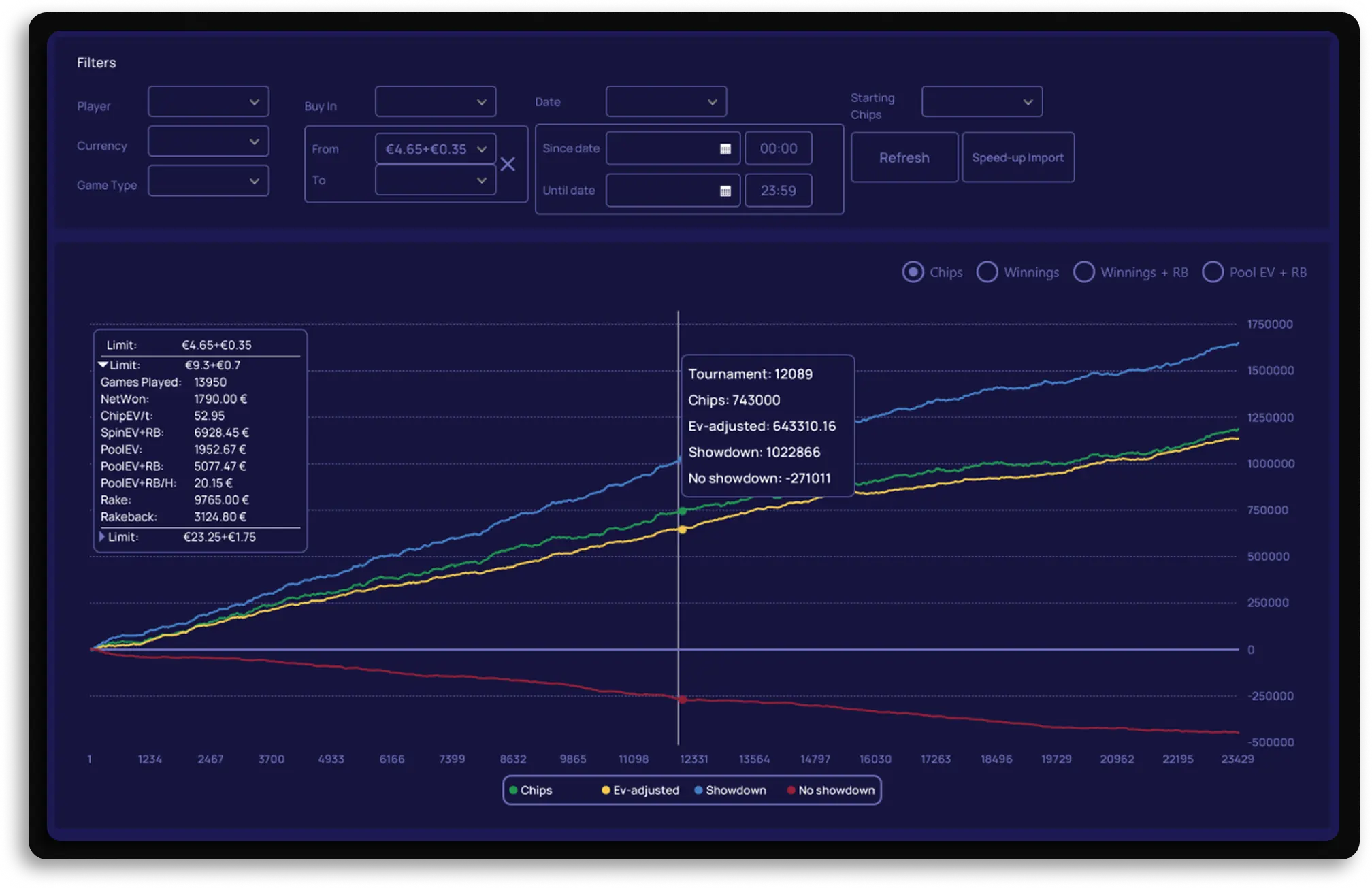Select the Winnings radio option
The height and width of the screenshot is (888, 1372).
pos(987,272)
